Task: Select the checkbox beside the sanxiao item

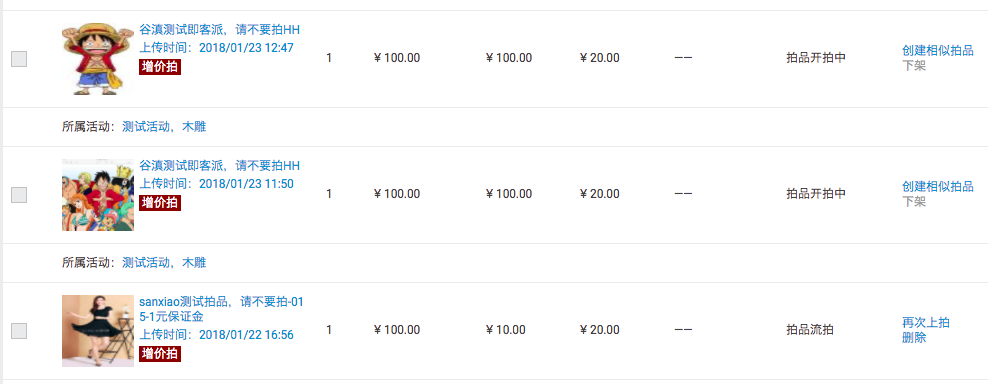Action: coord(19,331)
